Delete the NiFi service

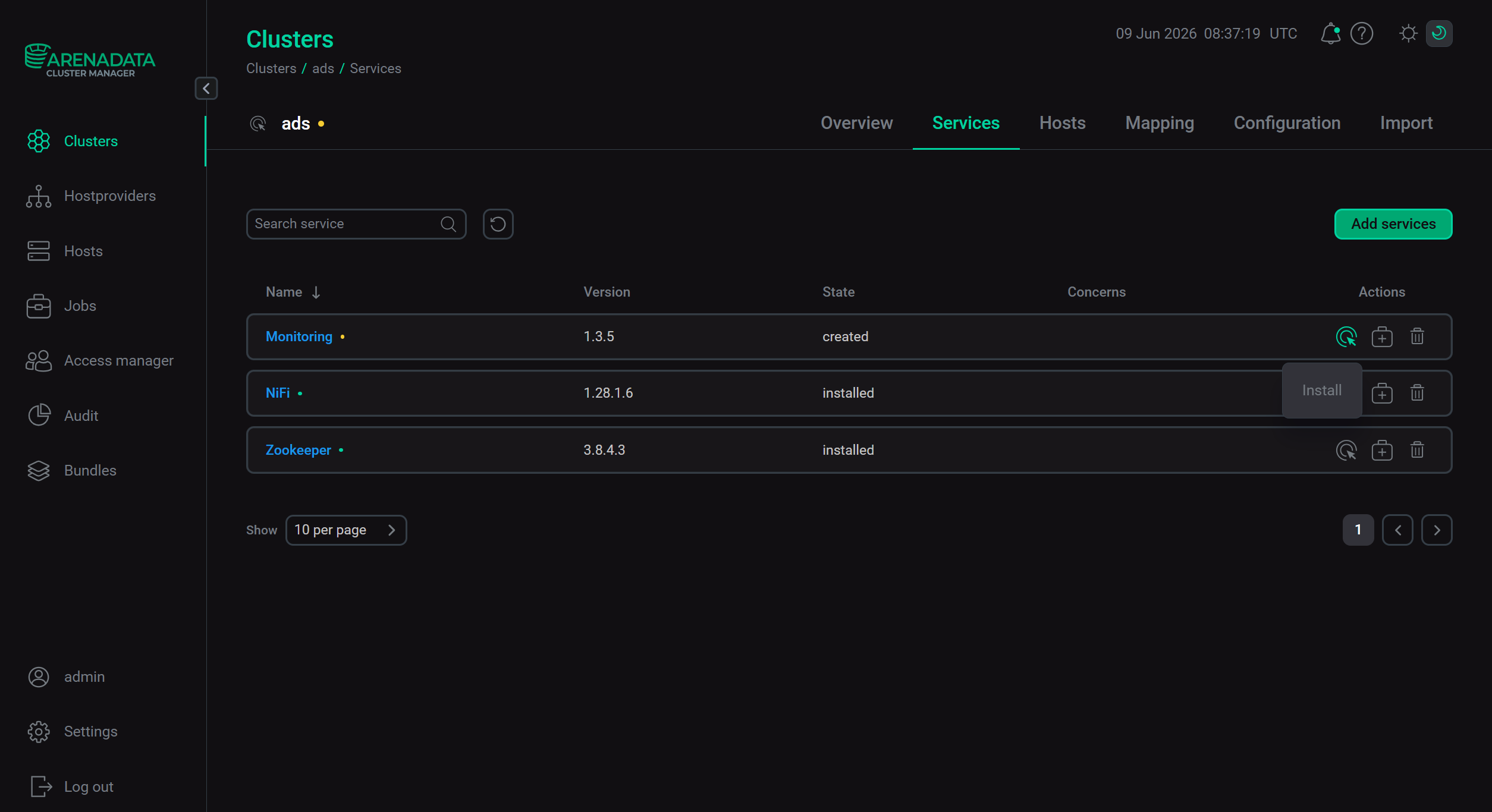click(1417, 393)
